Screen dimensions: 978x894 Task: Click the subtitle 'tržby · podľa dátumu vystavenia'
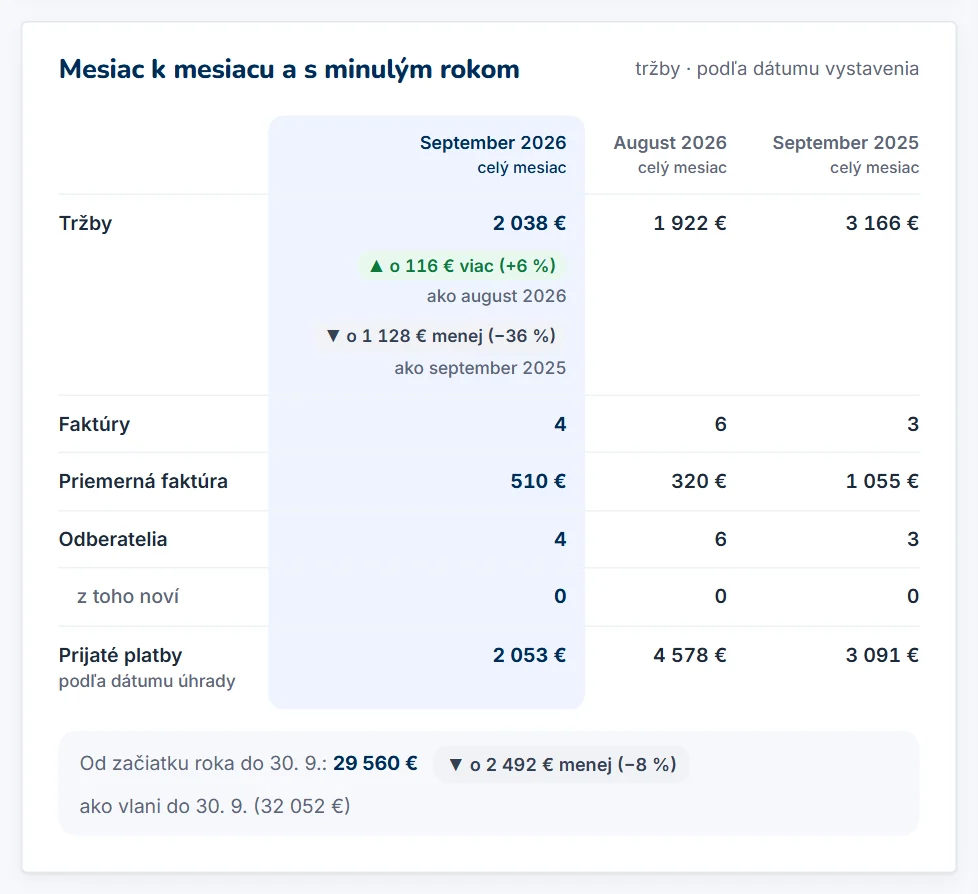click(x=777, y=69)
